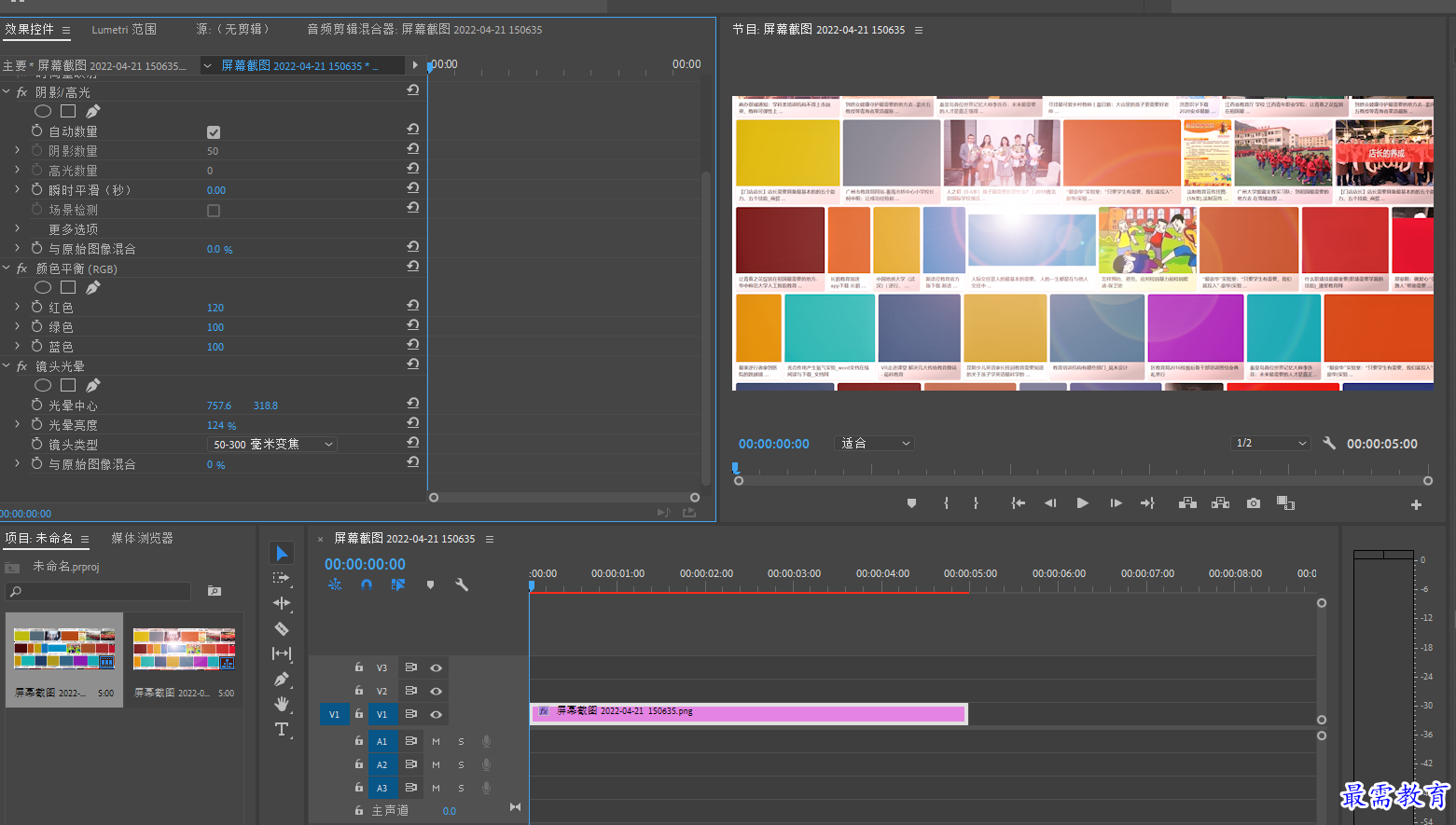Click the 红色 value 120
The height and width of the screenshot is (825, 1456).
click(215, 308)
